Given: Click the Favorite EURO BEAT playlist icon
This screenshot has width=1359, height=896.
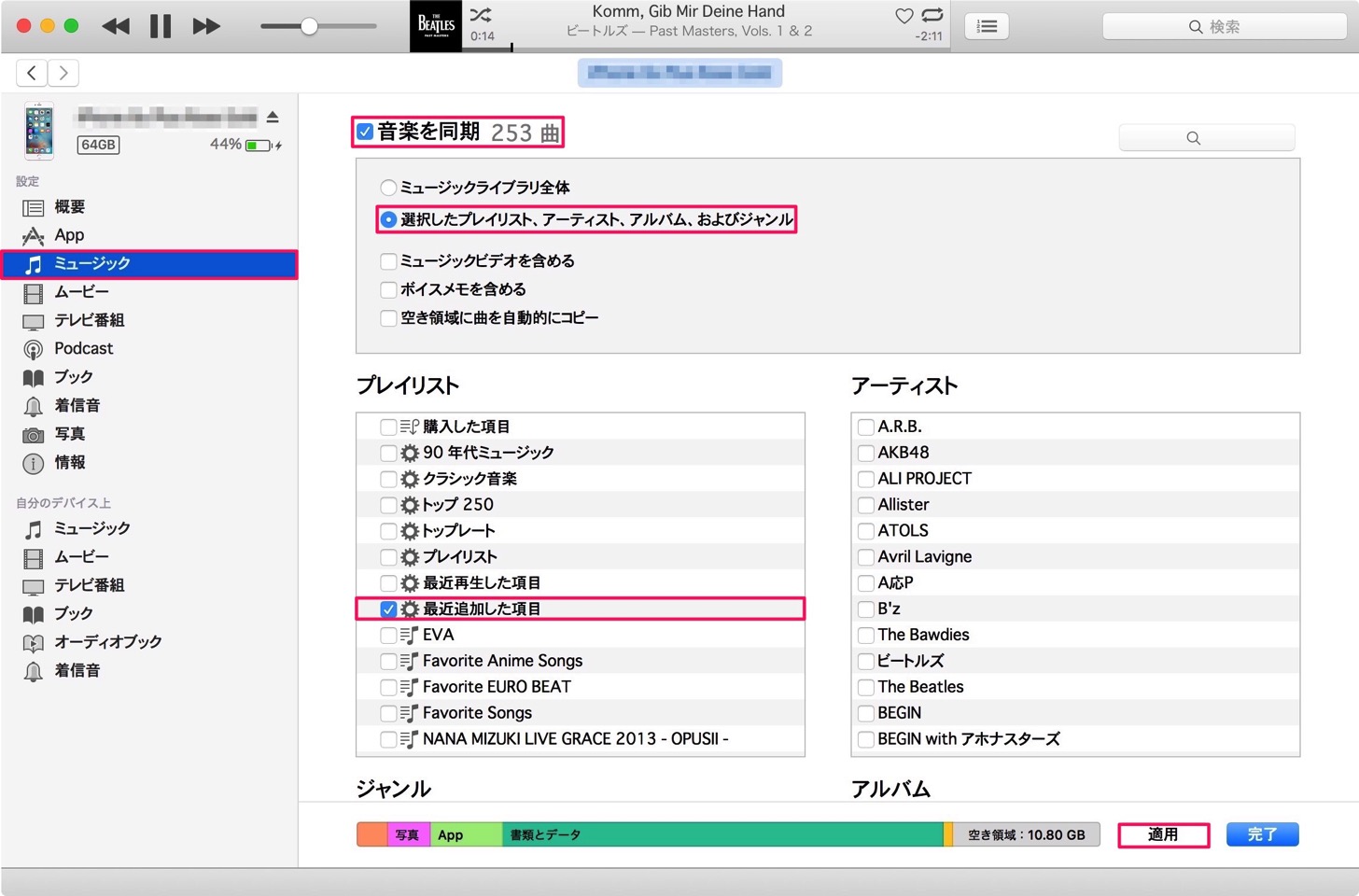Looking at the screenshot, I should coord(409,688).
